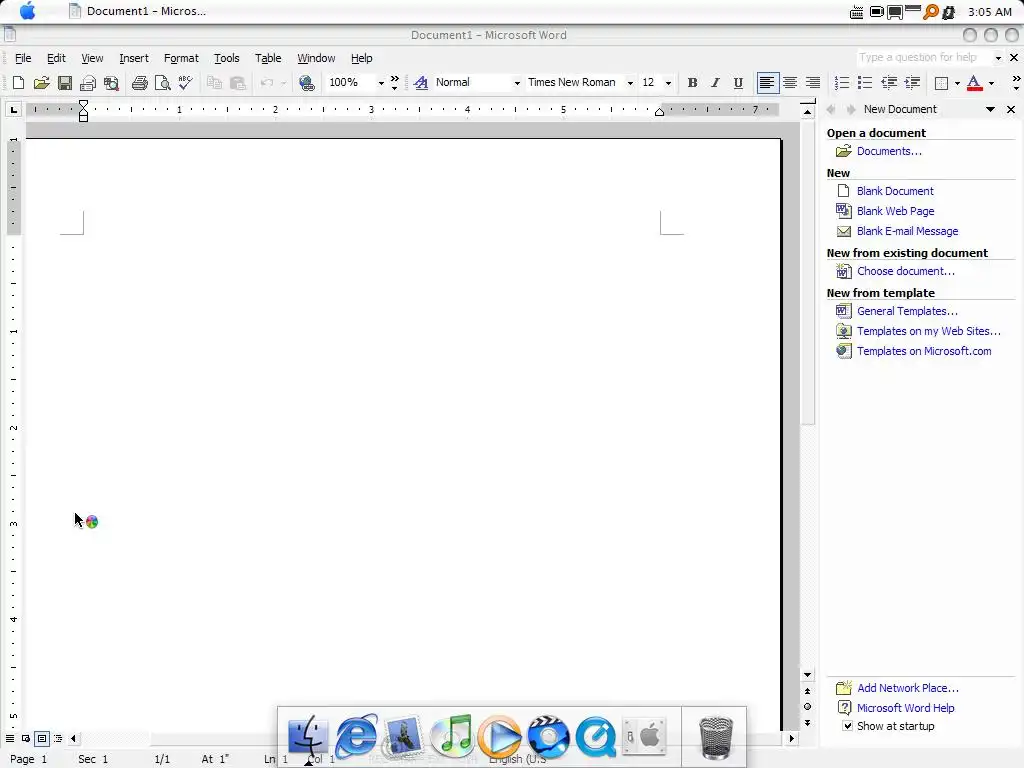Viewport: 1024px width, 768px height.
Task: Open the Times New Roman font dropdown
Action: coord(630,83)
